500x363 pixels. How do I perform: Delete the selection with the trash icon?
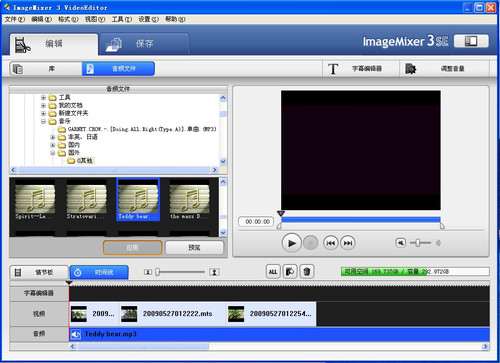tap(307, 272)
